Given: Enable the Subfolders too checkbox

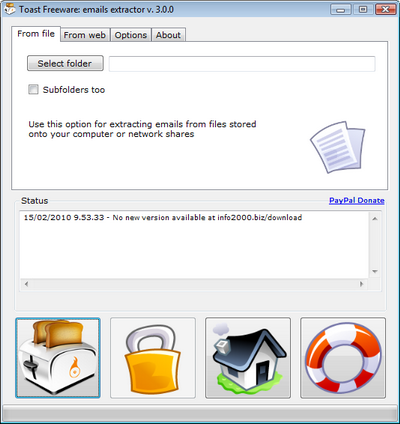Looking at the screenshot, I should 33,90.
